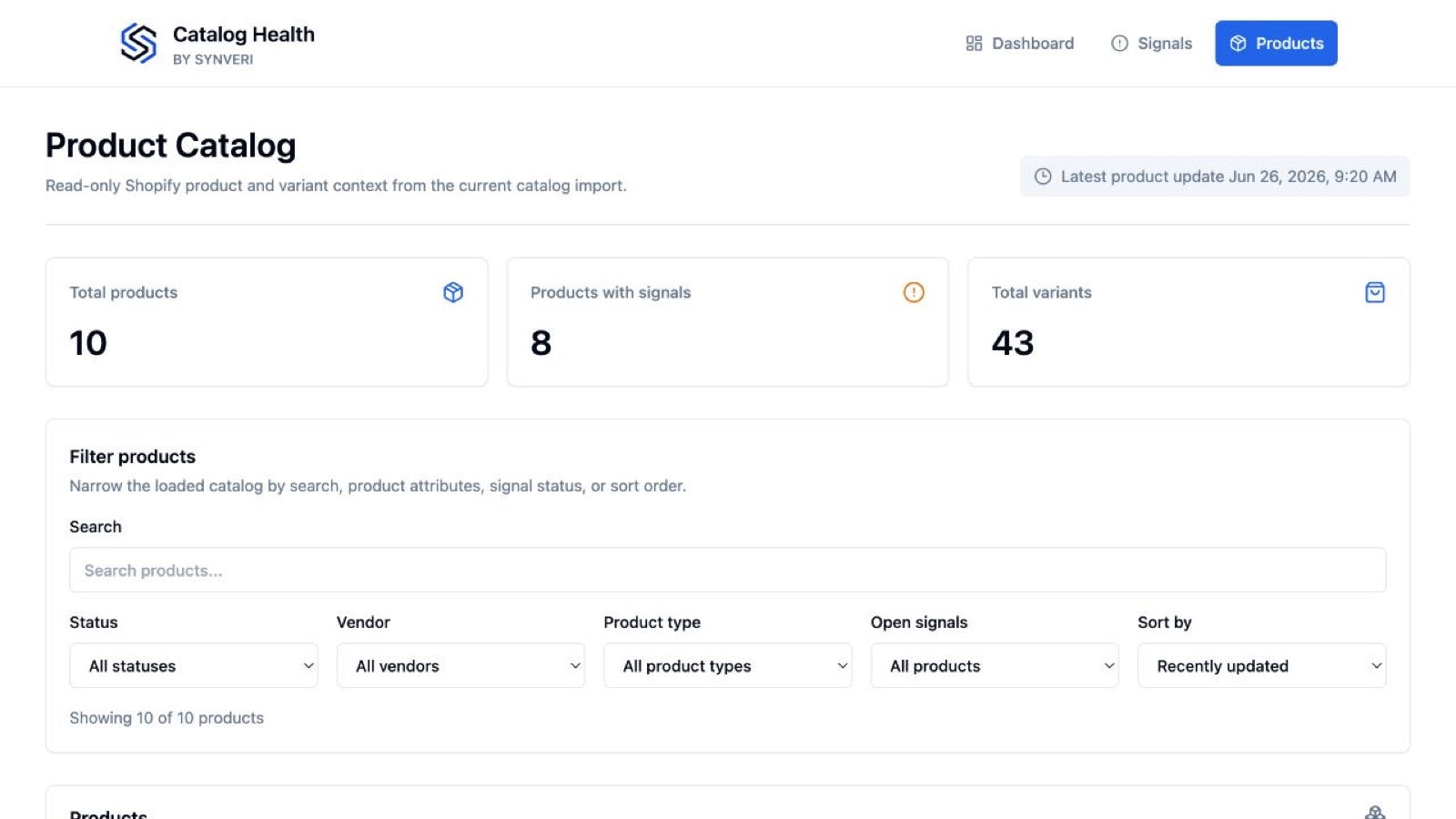Switch to the Signals tab
This screenshot has height=819, width=1456.
tap(1151, 44)
